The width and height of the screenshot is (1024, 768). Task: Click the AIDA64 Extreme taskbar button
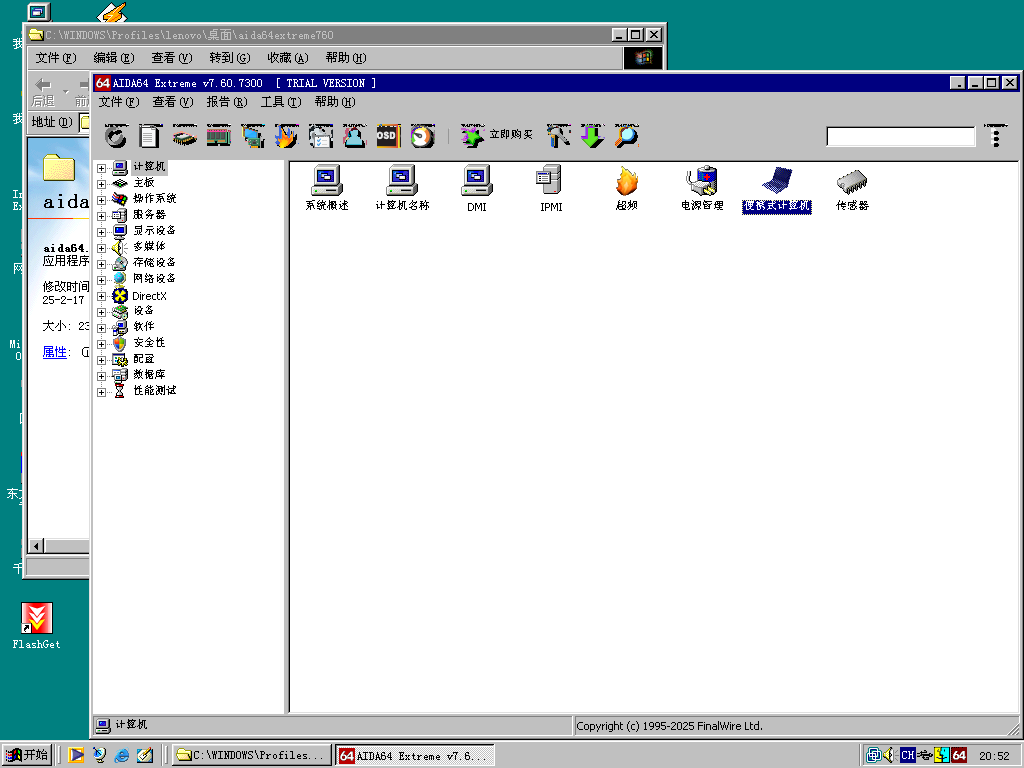(x=415, y=756)
